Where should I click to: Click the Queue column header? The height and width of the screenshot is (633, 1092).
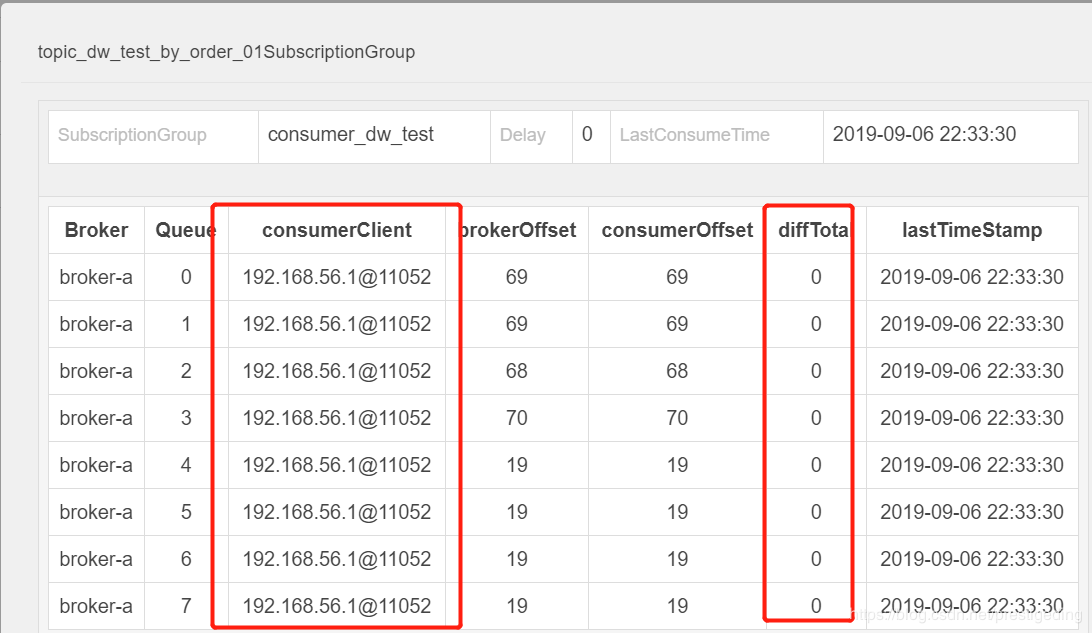(185, 230)
